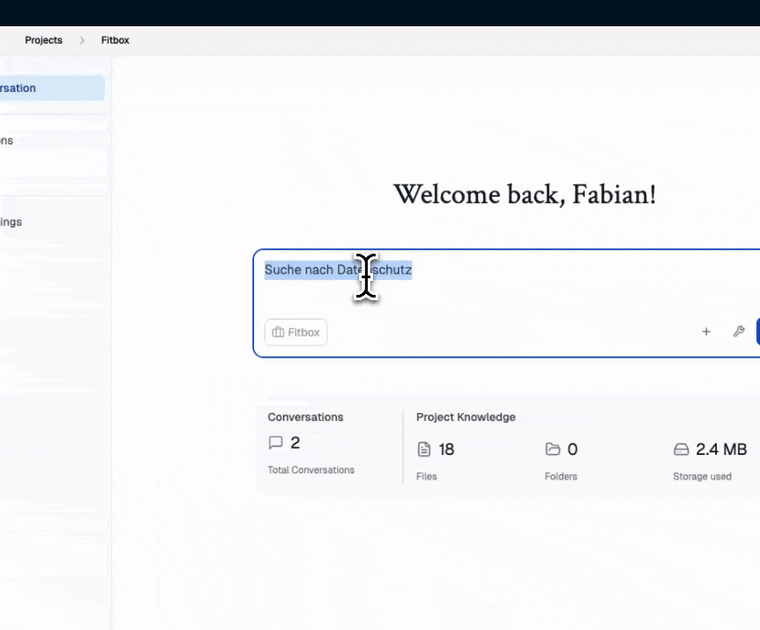The image size is (760, 630).
Task: Click the blue send button at input's right edge
Action: (x=757, y=332)
